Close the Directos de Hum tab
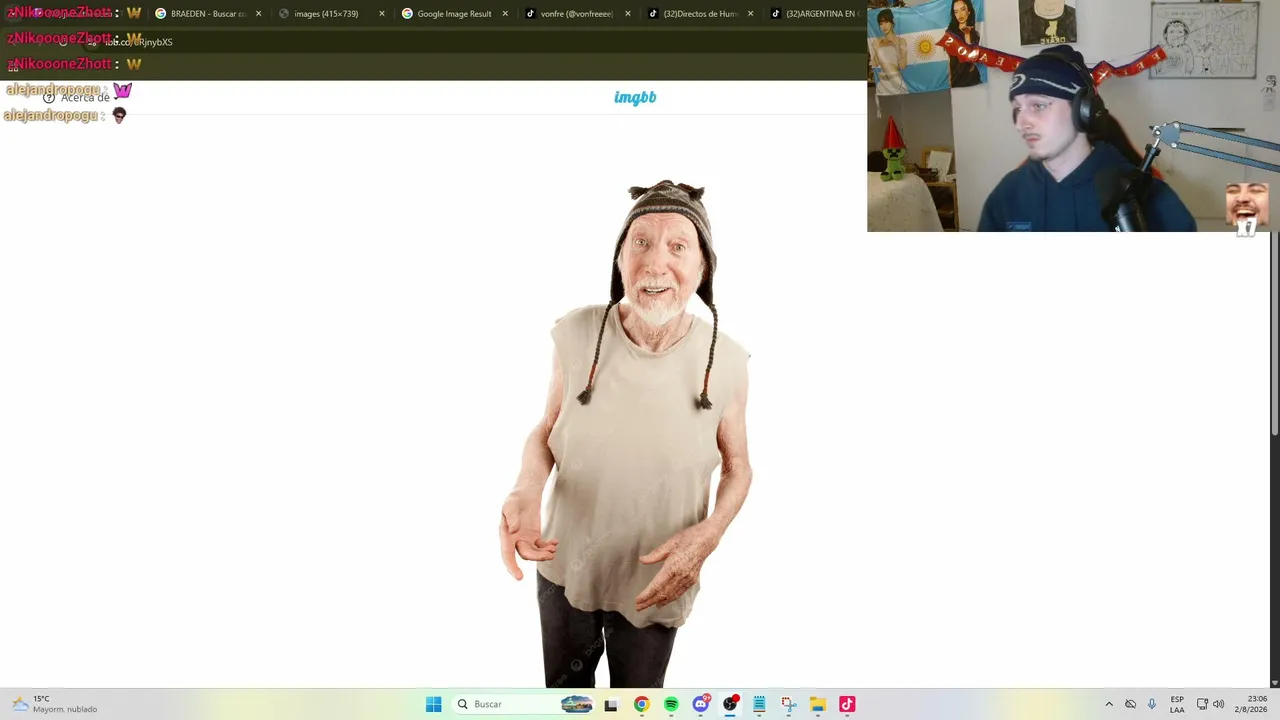The height and width of the screenshot is (720, 1280). (751, 14)
